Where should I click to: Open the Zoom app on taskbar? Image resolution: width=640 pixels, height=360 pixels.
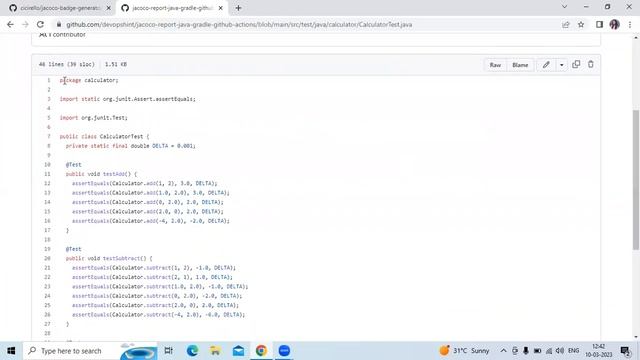pos(284,351)
